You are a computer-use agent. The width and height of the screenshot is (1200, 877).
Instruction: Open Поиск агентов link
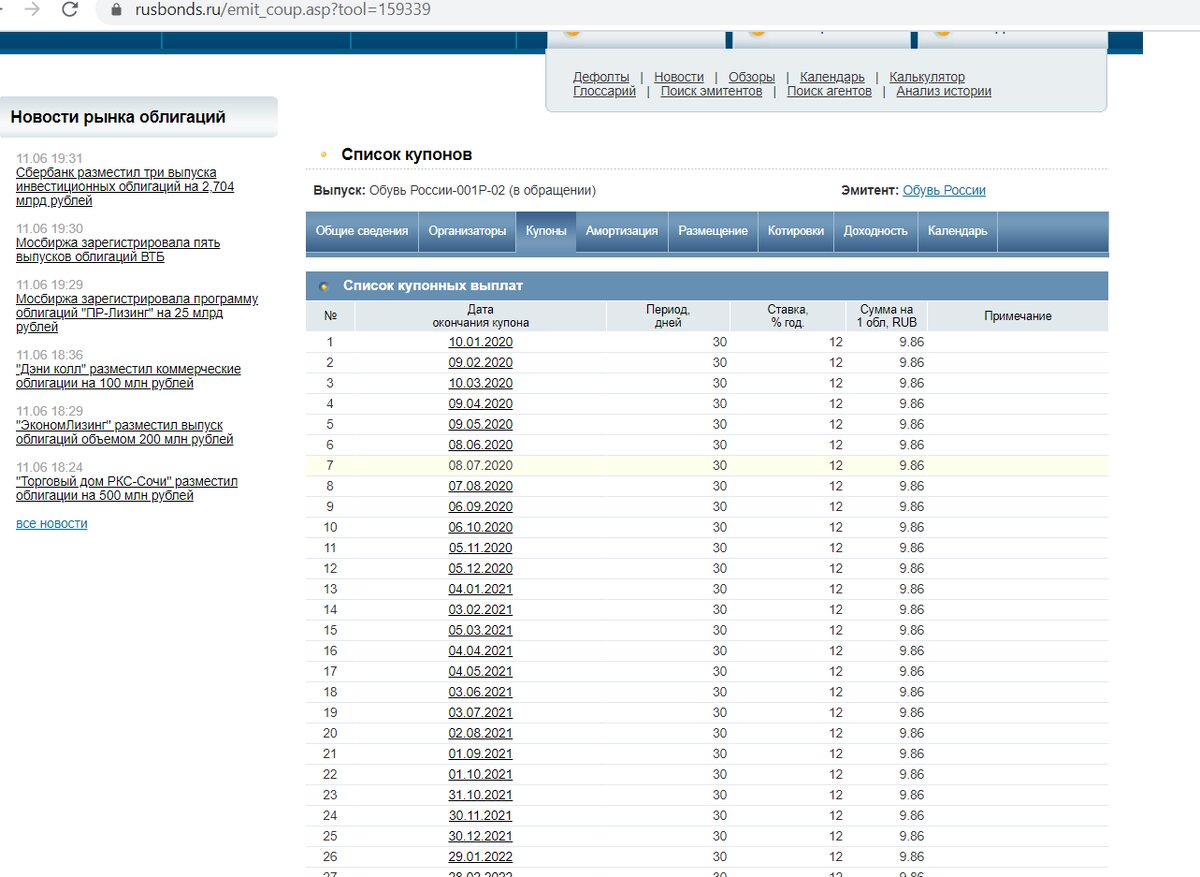829,91
